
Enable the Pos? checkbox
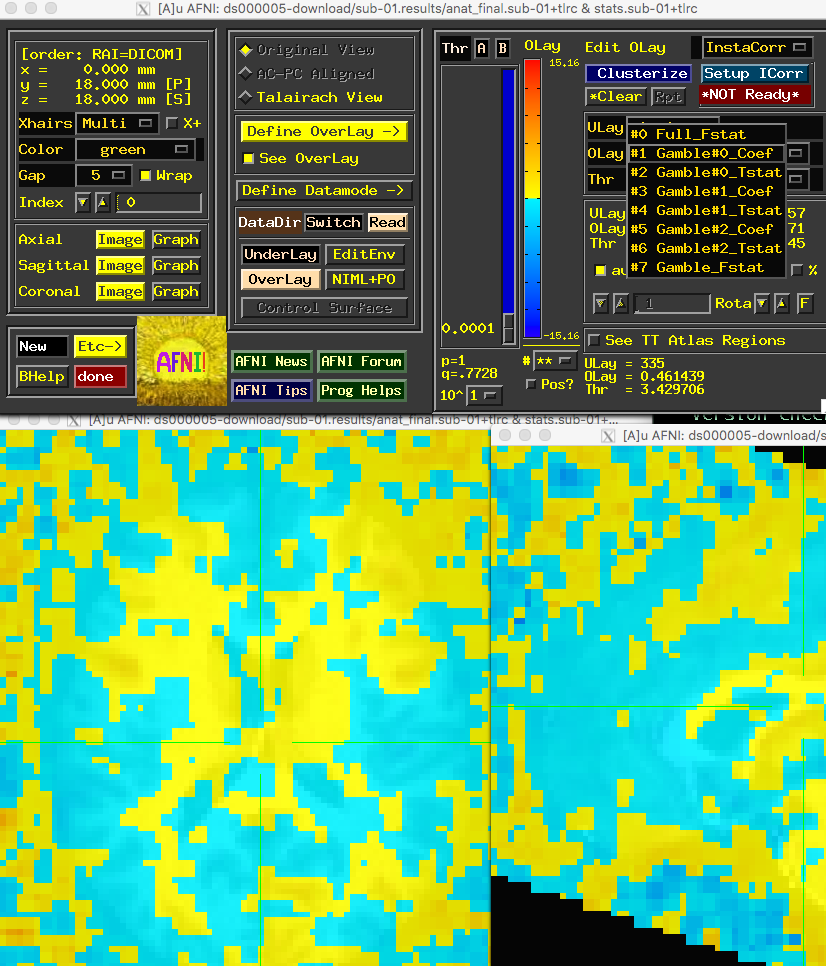(x=531, y=384)
